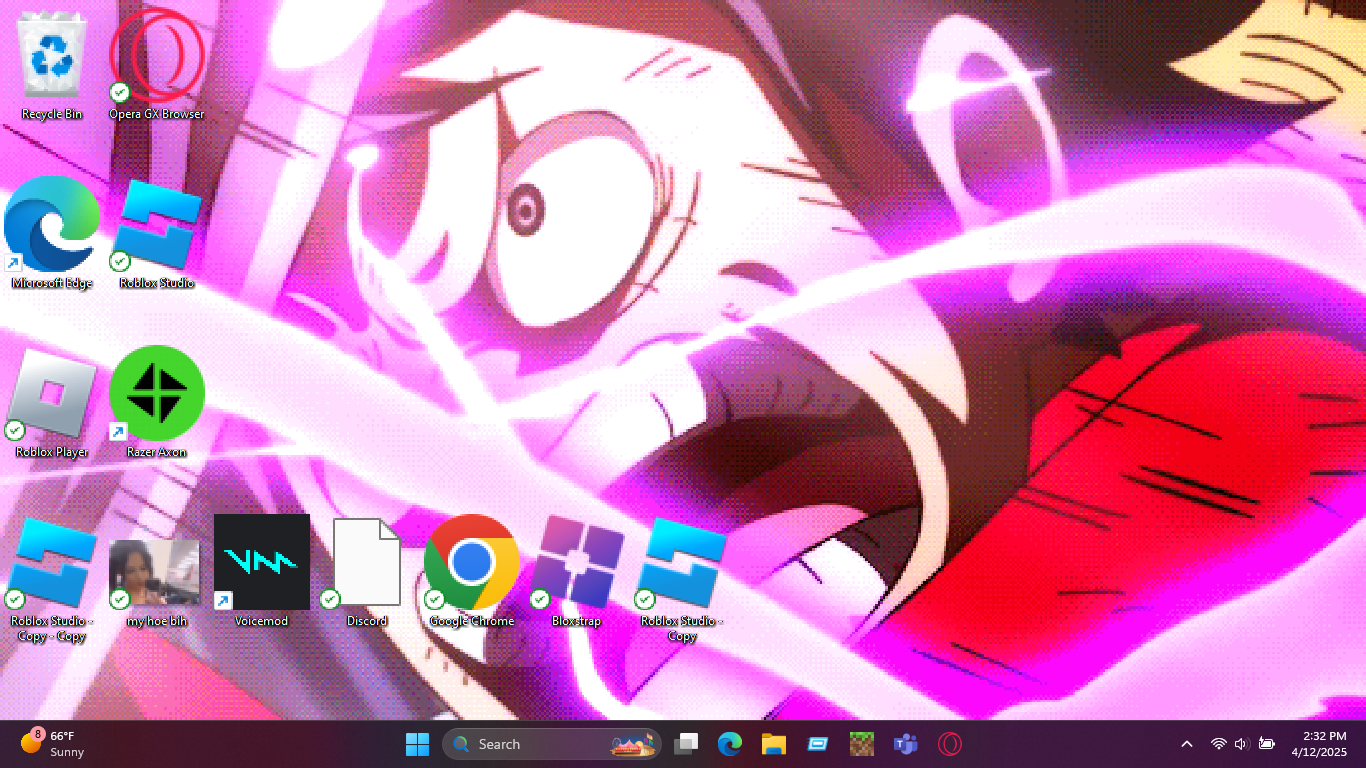Click the speaker volume icon in the tray
Viewport: 1366px width, 768px height.
click(1242, 744)
